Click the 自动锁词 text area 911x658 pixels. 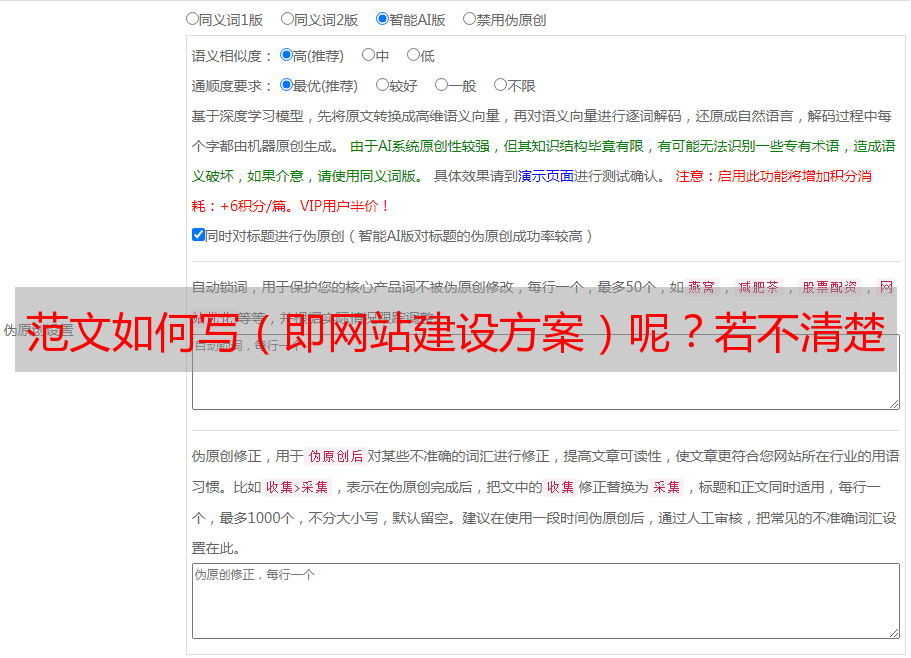click(x=546, y=372)
